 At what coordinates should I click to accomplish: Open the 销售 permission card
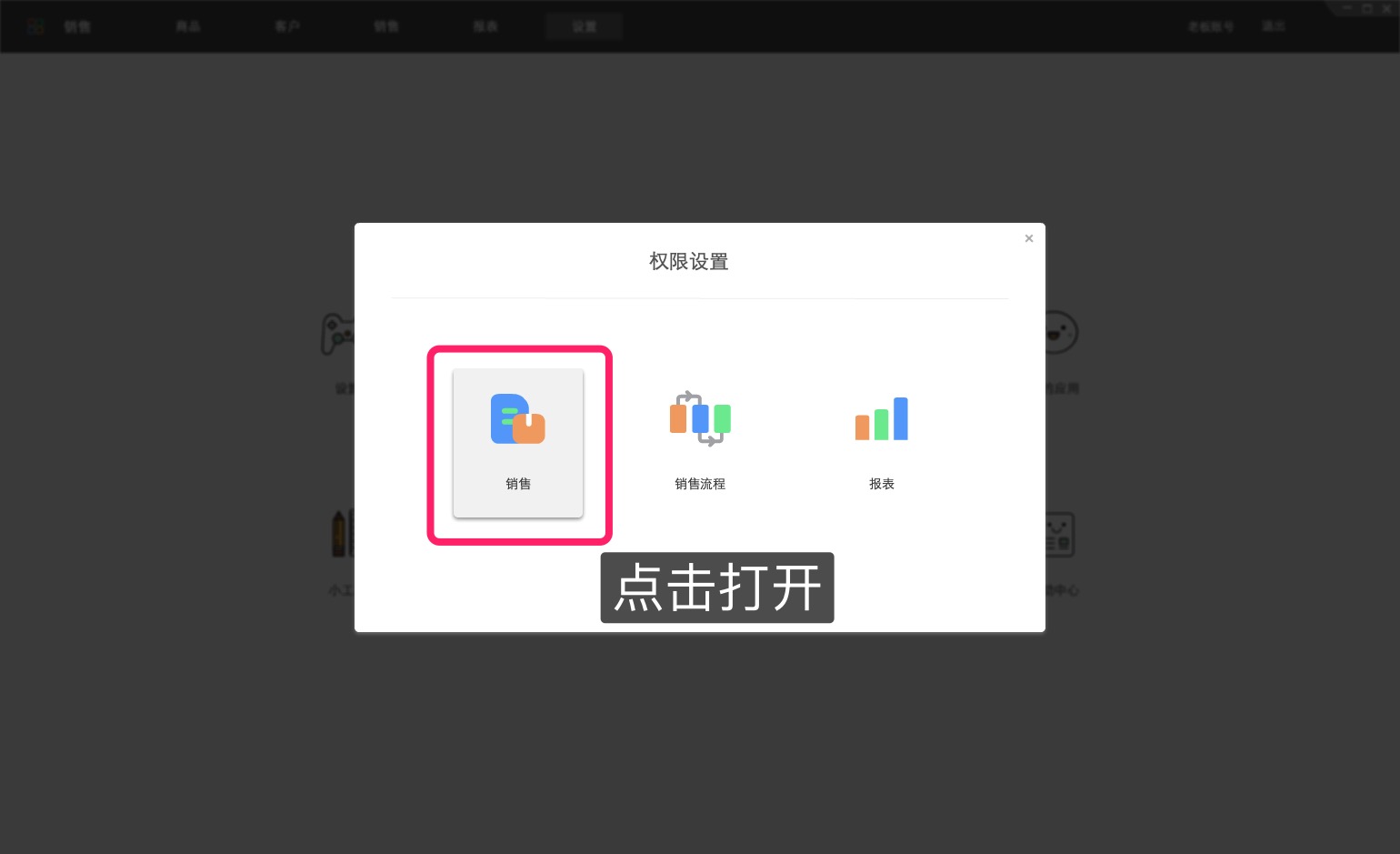pos(518,443)
